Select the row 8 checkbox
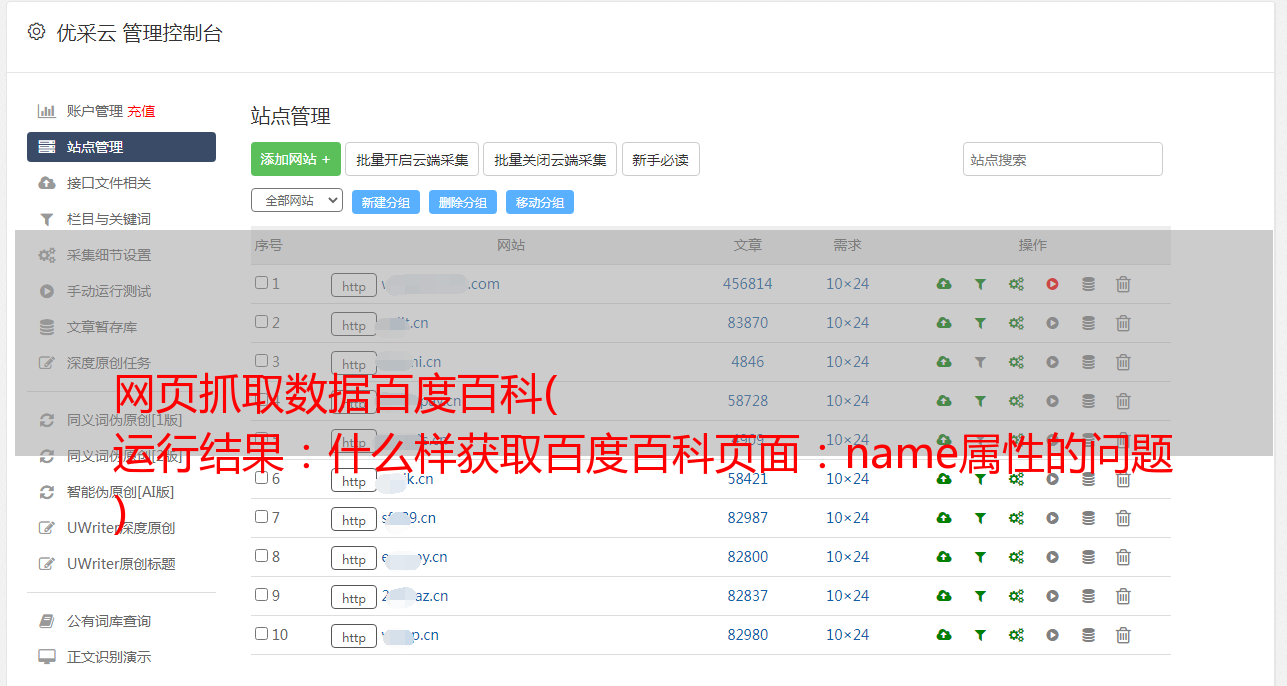The height and width of the screenshot is (686, 1287). click(261, 556)
